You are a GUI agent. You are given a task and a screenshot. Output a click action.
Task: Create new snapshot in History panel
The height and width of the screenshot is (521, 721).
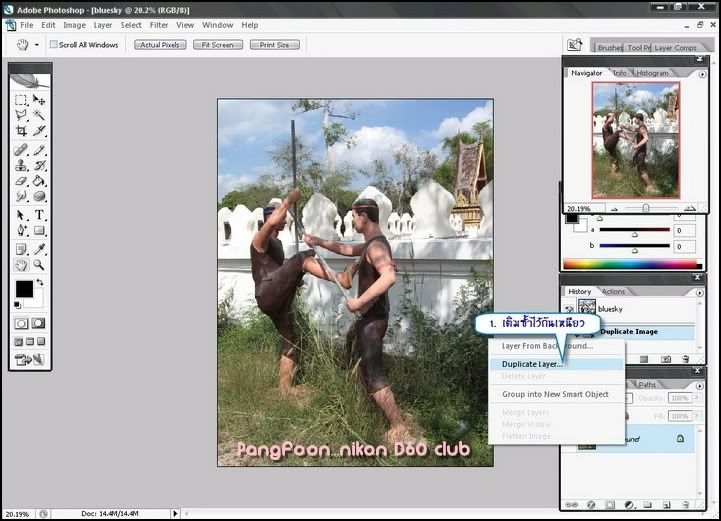click(666, 359)
